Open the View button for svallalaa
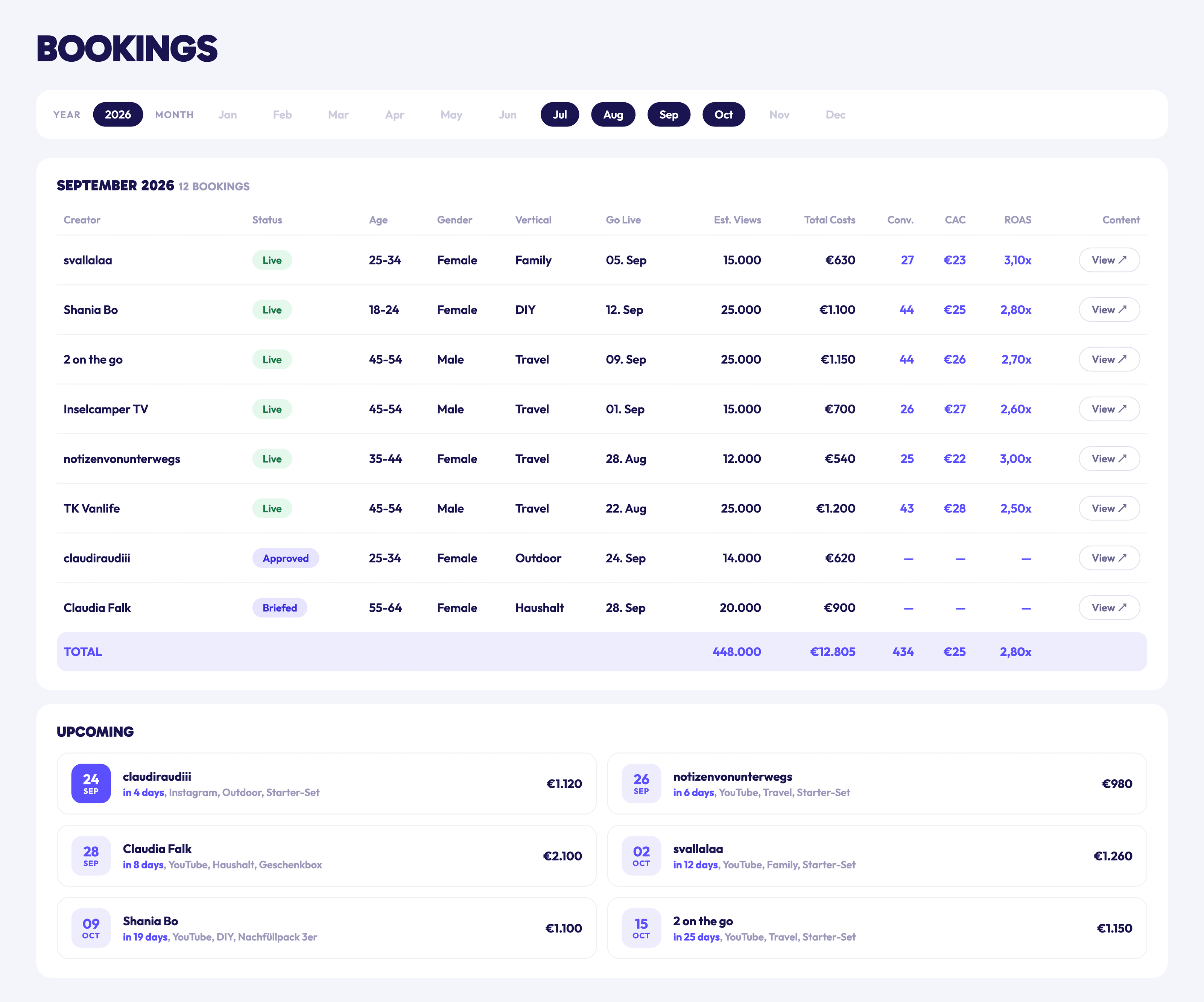This screenshot has height=1002, width=1204. pos(1109,260)
